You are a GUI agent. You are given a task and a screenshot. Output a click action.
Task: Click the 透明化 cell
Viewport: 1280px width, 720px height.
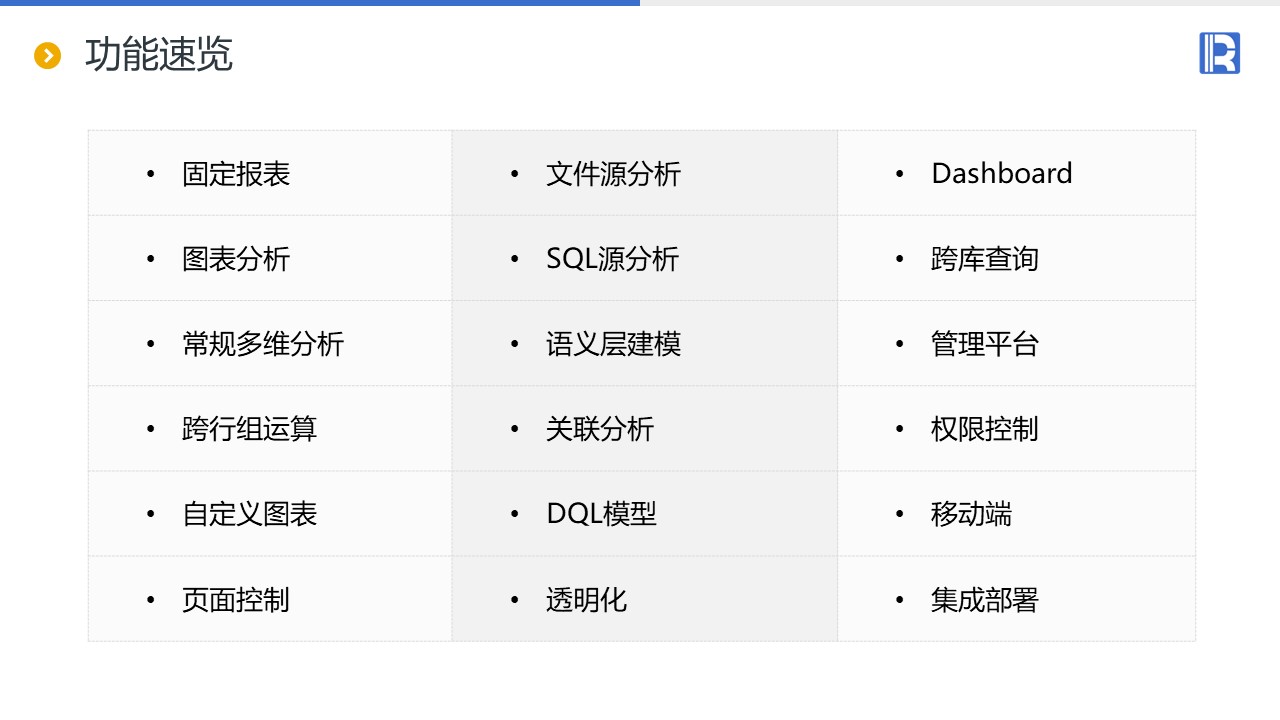(x=586, y=600)
